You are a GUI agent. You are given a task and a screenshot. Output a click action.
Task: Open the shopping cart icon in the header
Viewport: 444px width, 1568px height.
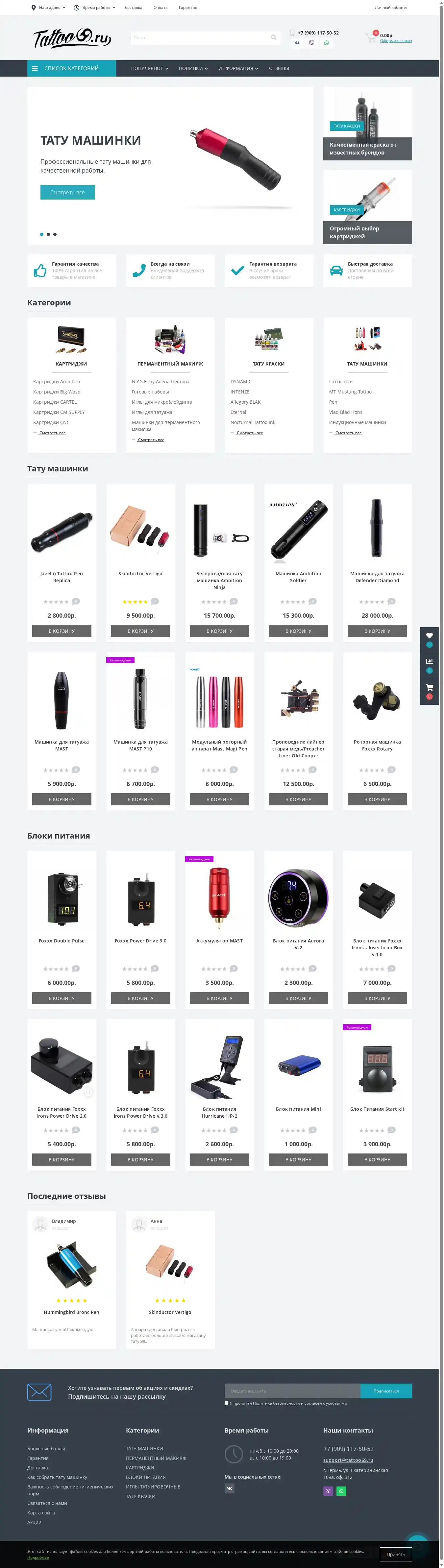point(370,37)
